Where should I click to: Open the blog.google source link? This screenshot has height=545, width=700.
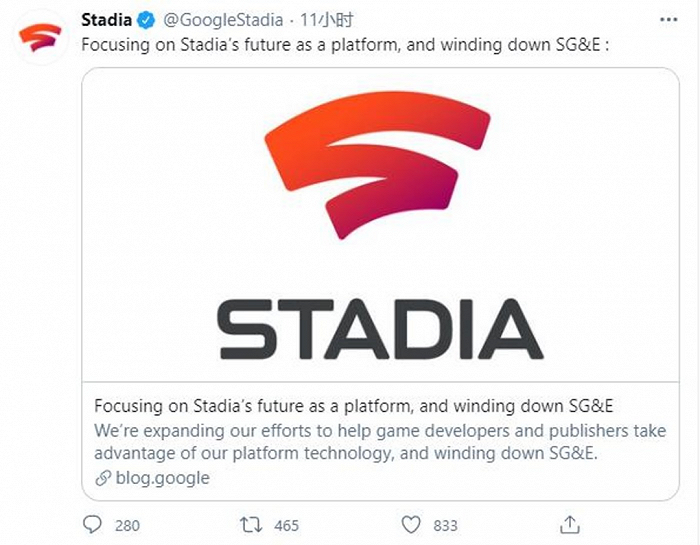pyautogui.click(x=163, y=478)
